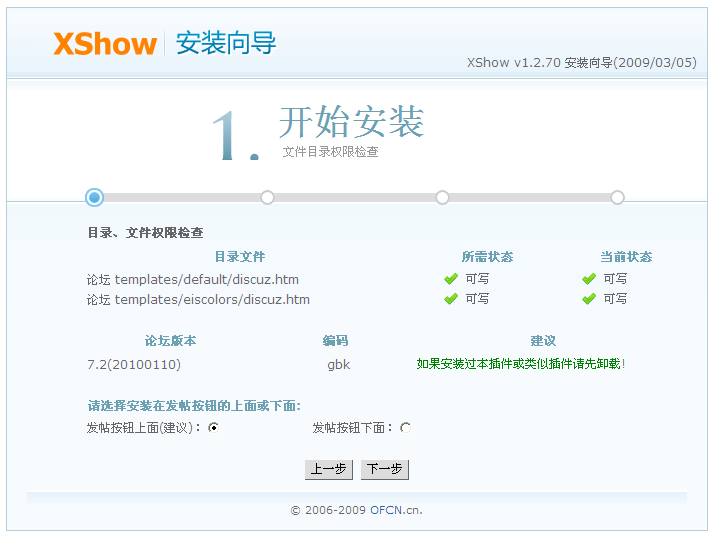Screen dimensions: 721x538
Task: Click the second step progress marker
Action: tap(267, 197)
